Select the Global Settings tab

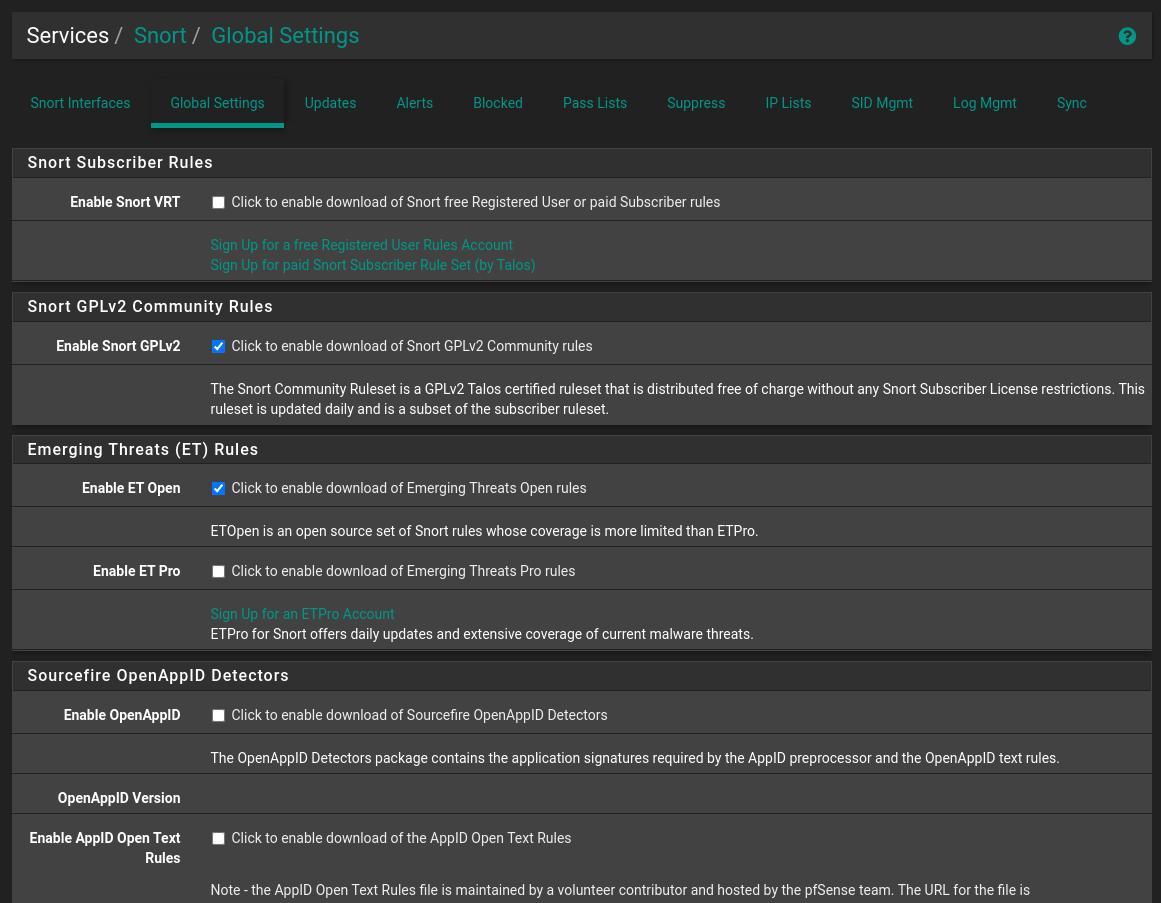pos(217,103)
